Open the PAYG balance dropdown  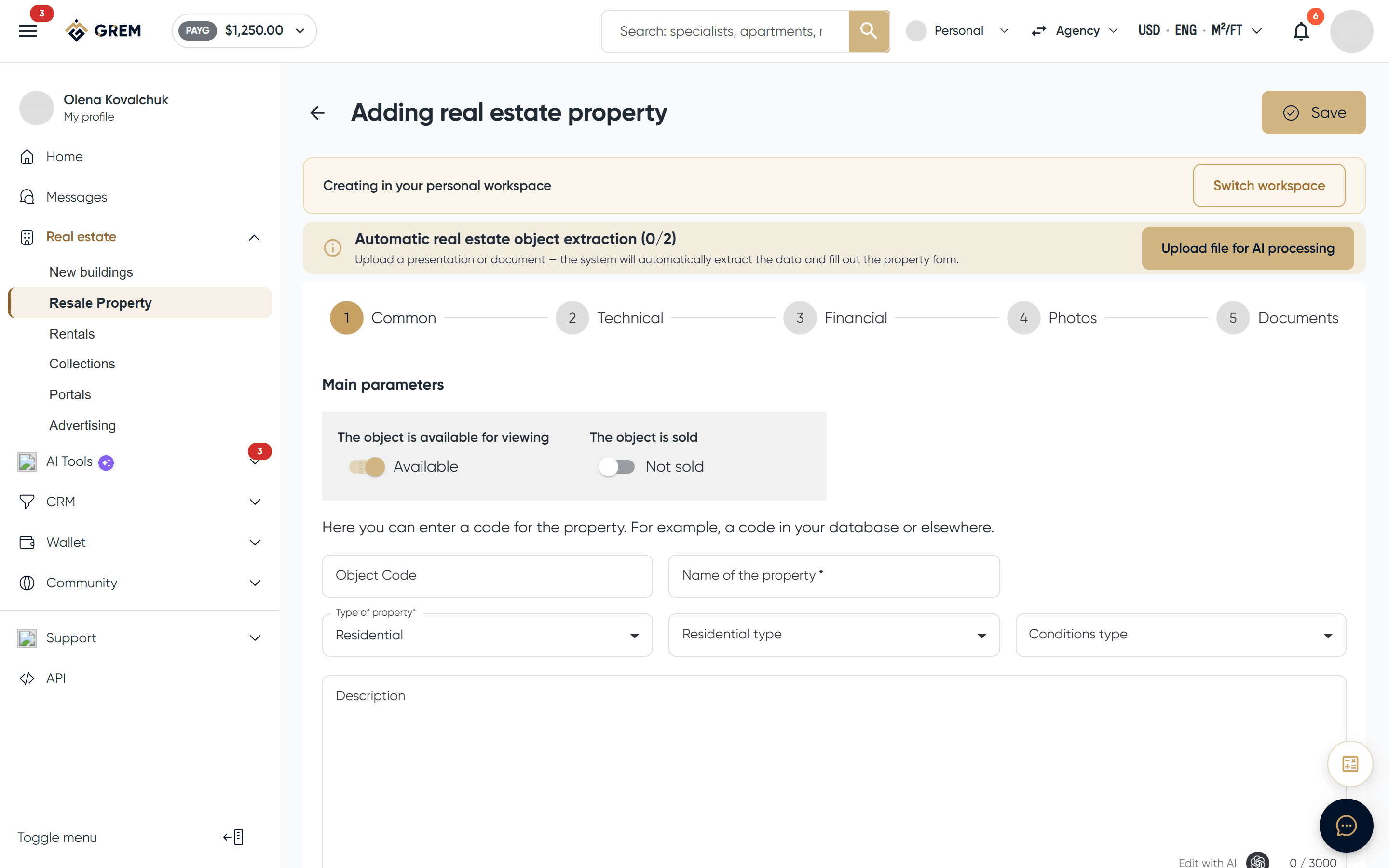[245, 30]
